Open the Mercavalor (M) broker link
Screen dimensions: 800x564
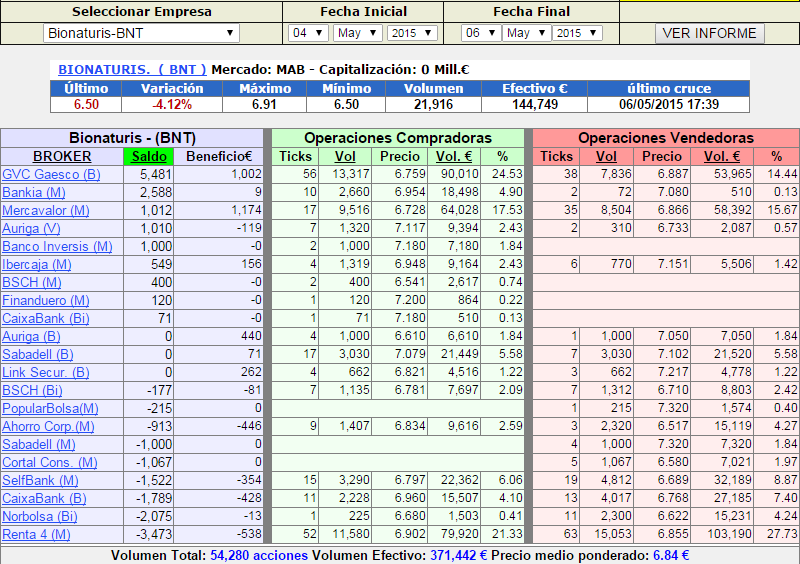point(46,210)
